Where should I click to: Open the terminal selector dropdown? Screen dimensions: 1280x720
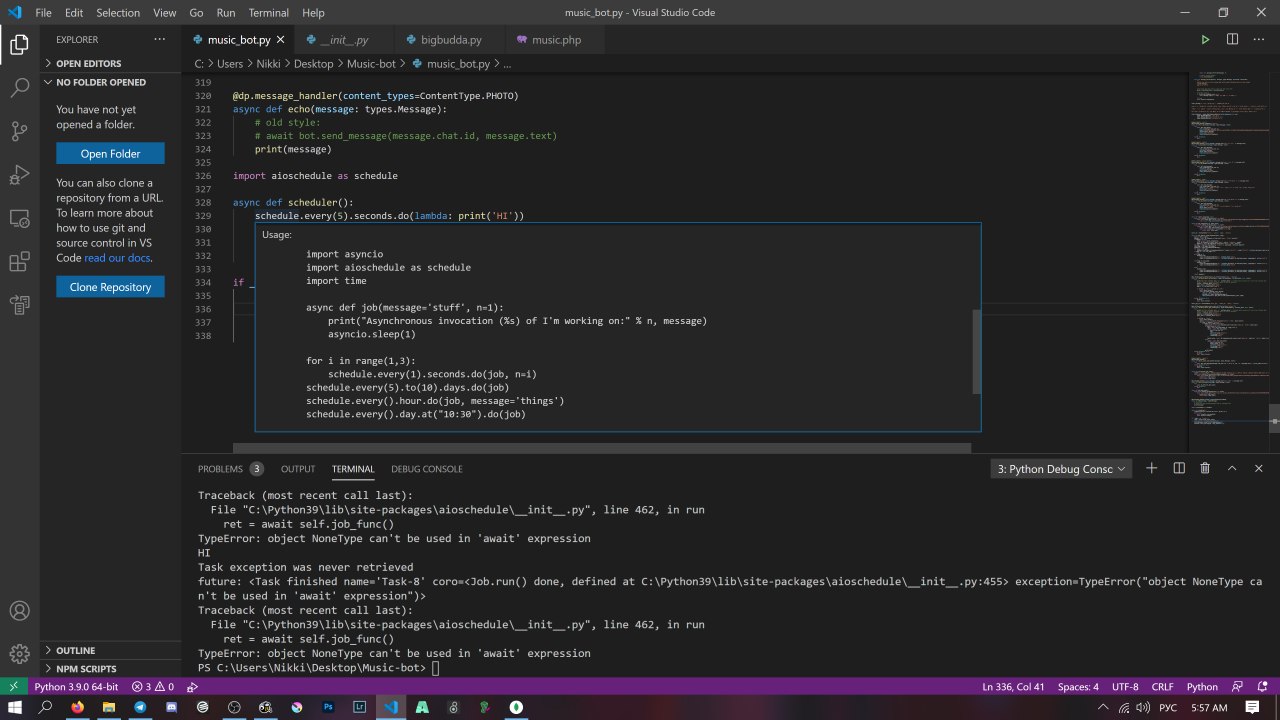click(1061, 469)
